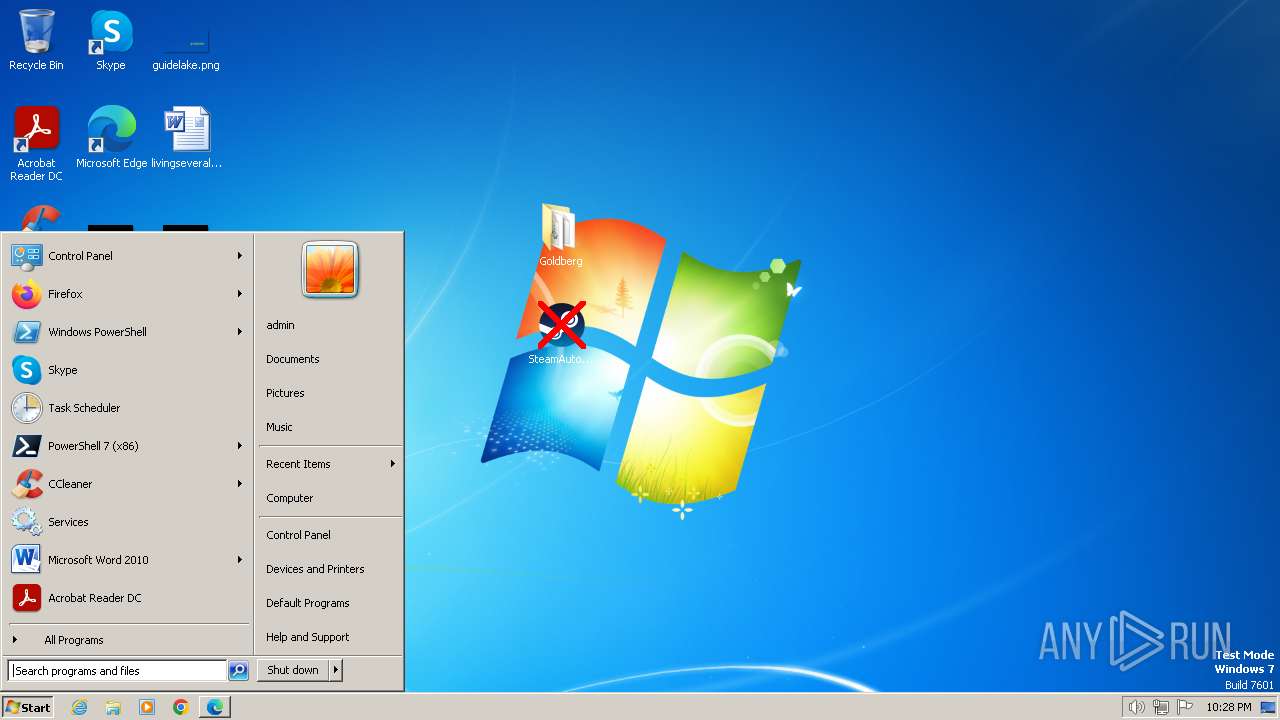
Task: Select the livingseveral Word document icon
Action: pyautogui.click(x=186, y=137)
